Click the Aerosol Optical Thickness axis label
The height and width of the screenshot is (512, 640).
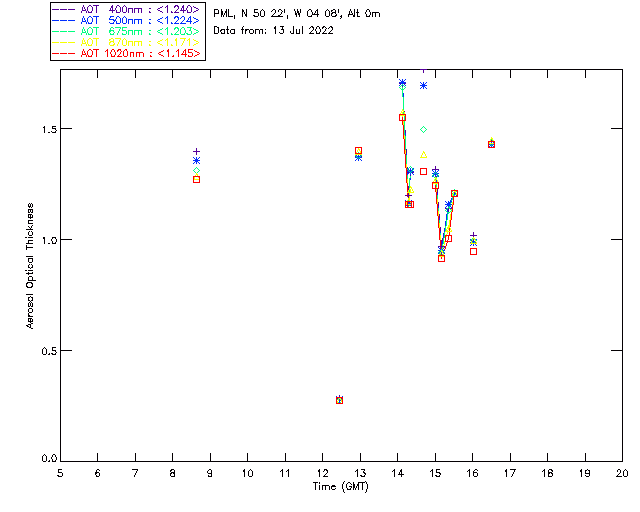click(30, 266)
